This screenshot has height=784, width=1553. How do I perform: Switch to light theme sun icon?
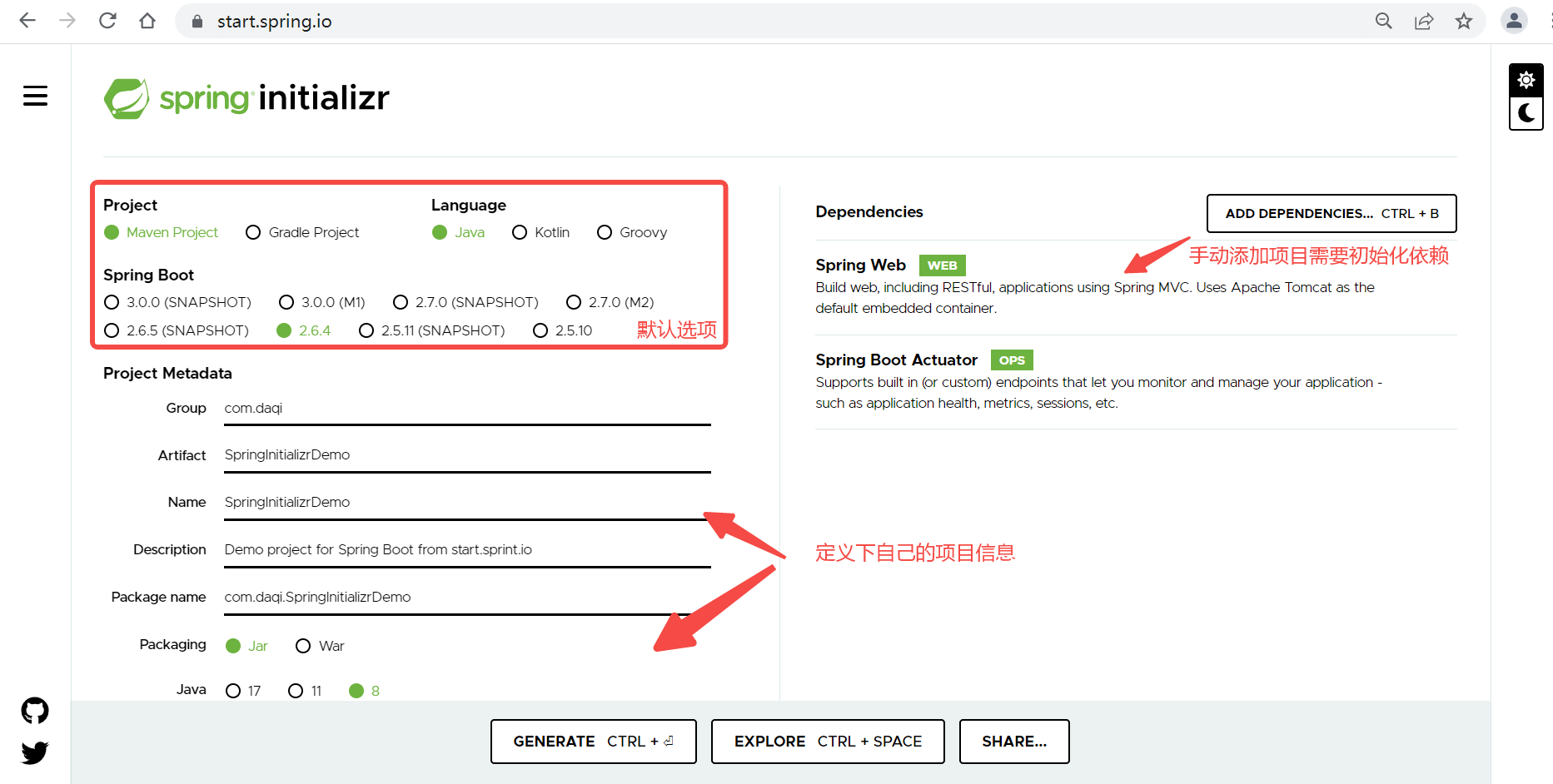click(1526, 80)
